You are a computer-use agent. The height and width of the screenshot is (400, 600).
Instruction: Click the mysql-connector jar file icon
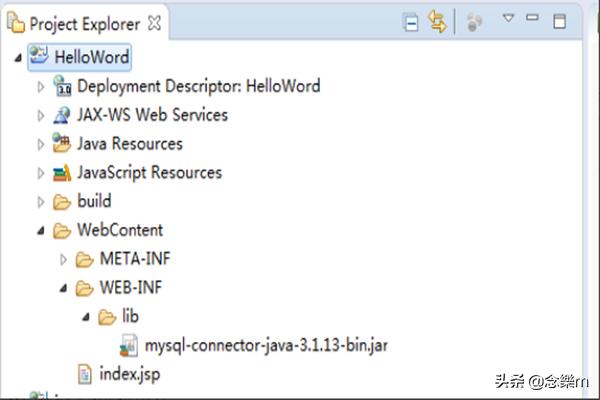[128, 346]
